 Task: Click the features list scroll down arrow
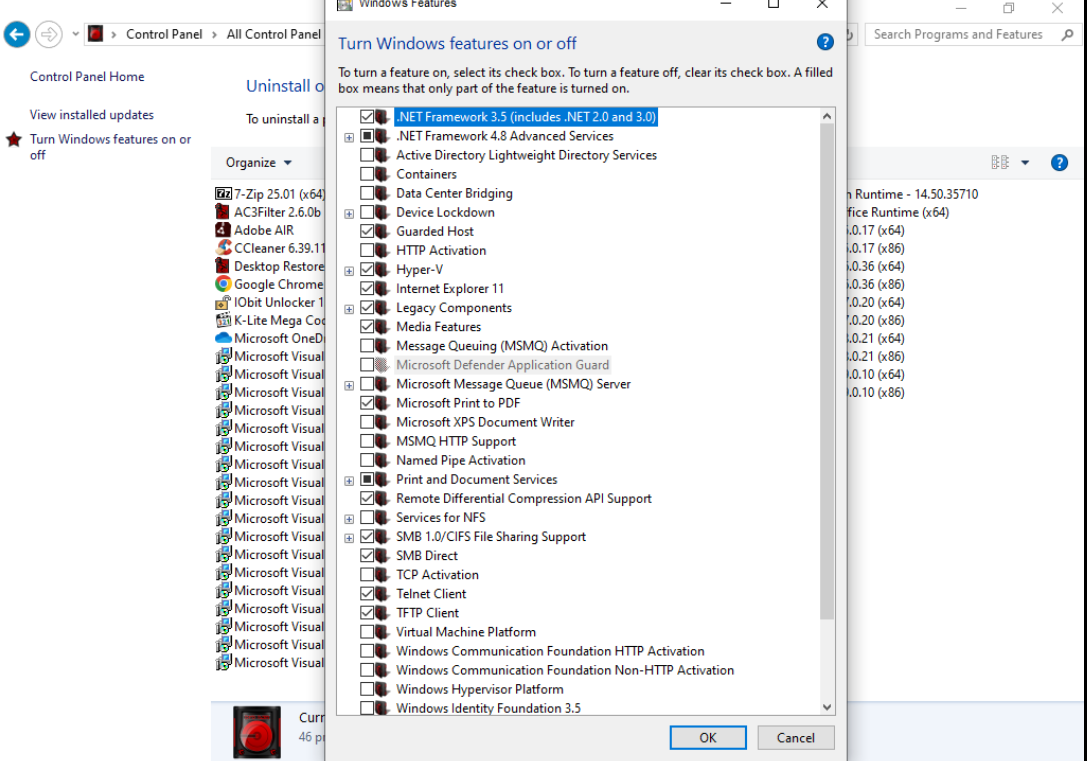tap(826, 707)
